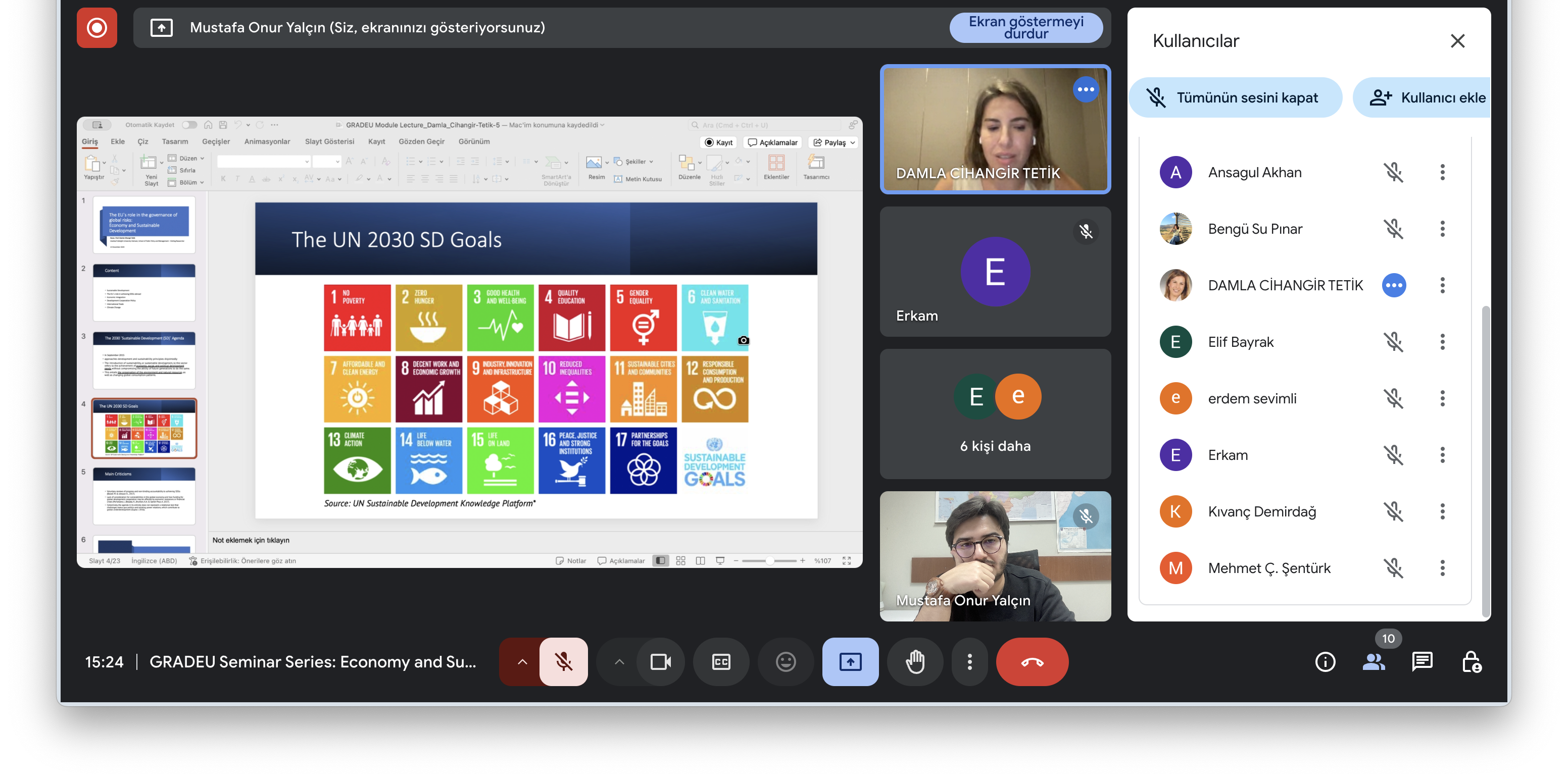Click Ekran göstermeyi durdur button

[x=1025, y=27]
